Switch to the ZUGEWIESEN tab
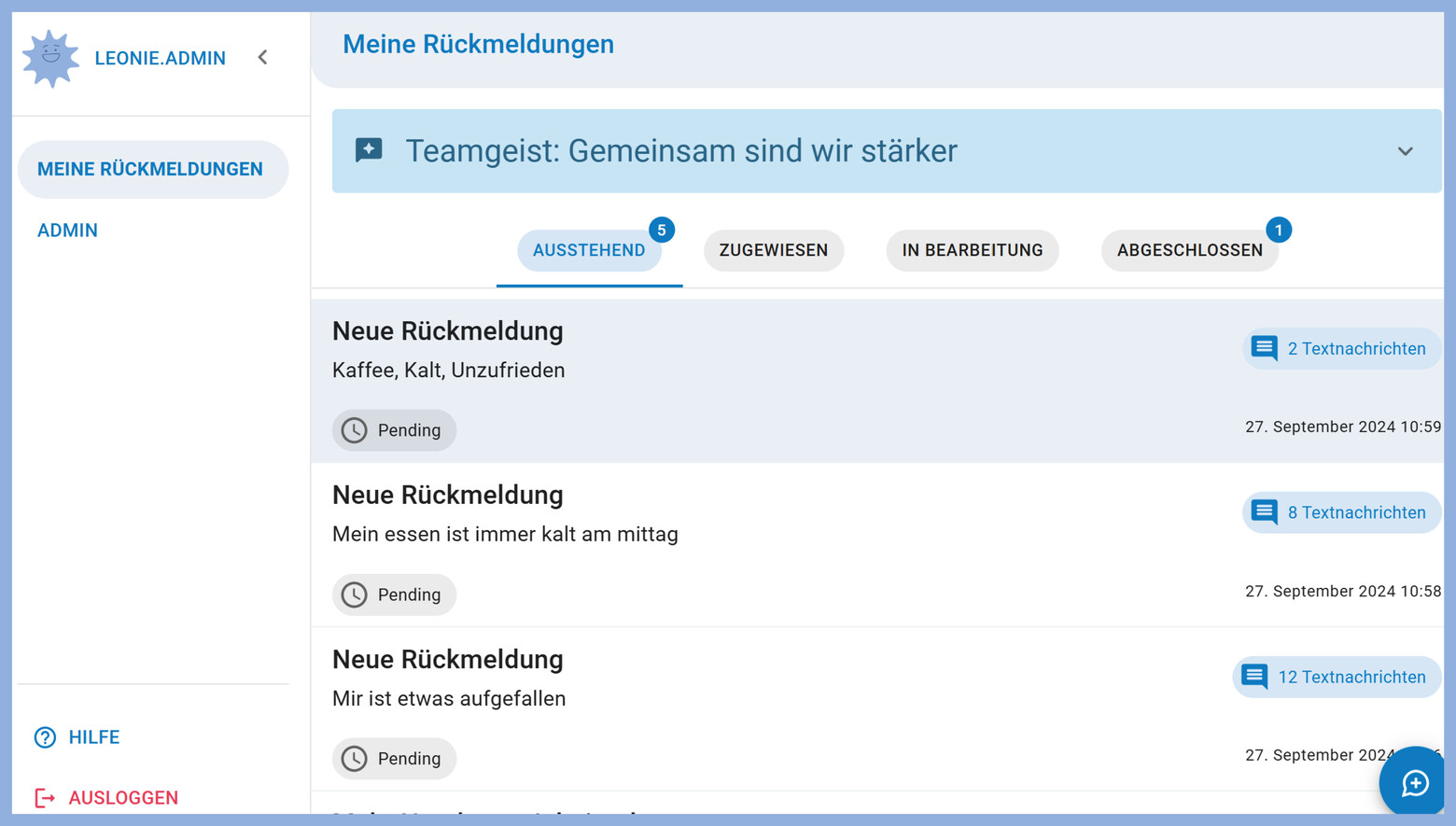Viewport: 1456px width, 826px height. [x=774, y=250]
